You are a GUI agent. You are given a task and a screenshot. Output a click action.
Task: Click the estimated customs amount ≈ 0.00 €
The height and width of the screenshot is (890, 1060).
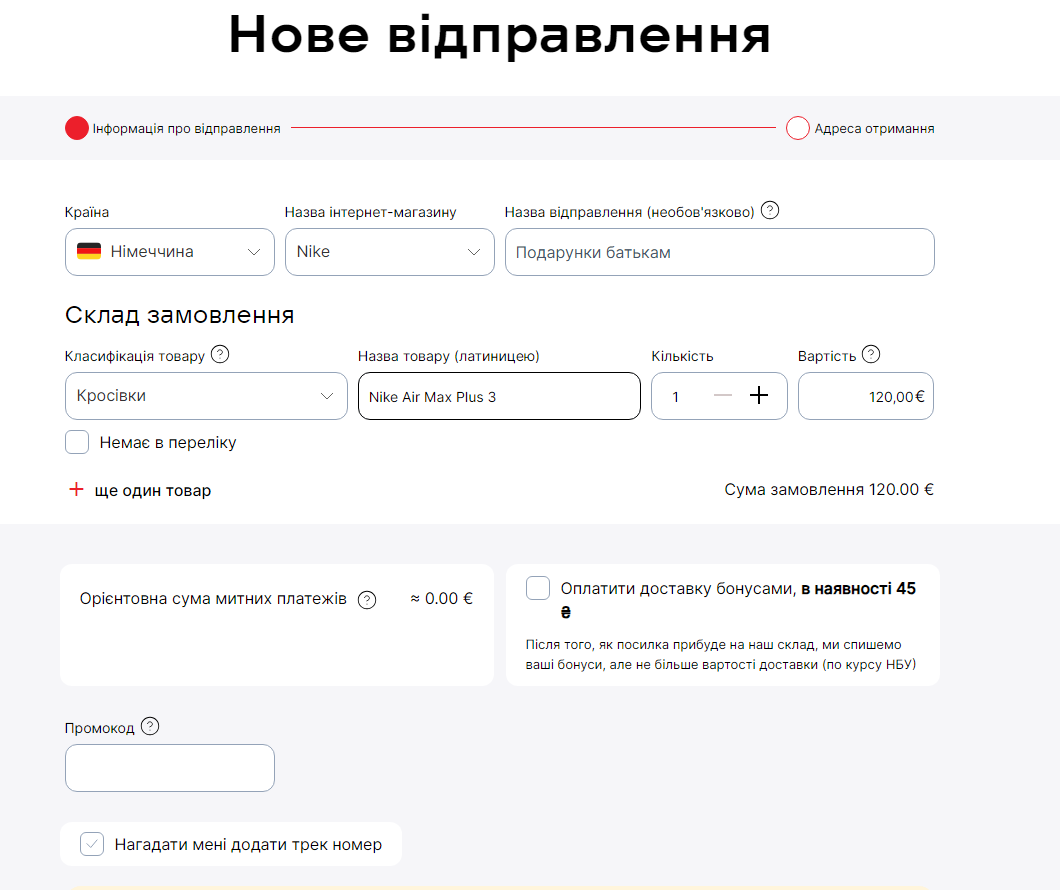click(x=441, y=599)
